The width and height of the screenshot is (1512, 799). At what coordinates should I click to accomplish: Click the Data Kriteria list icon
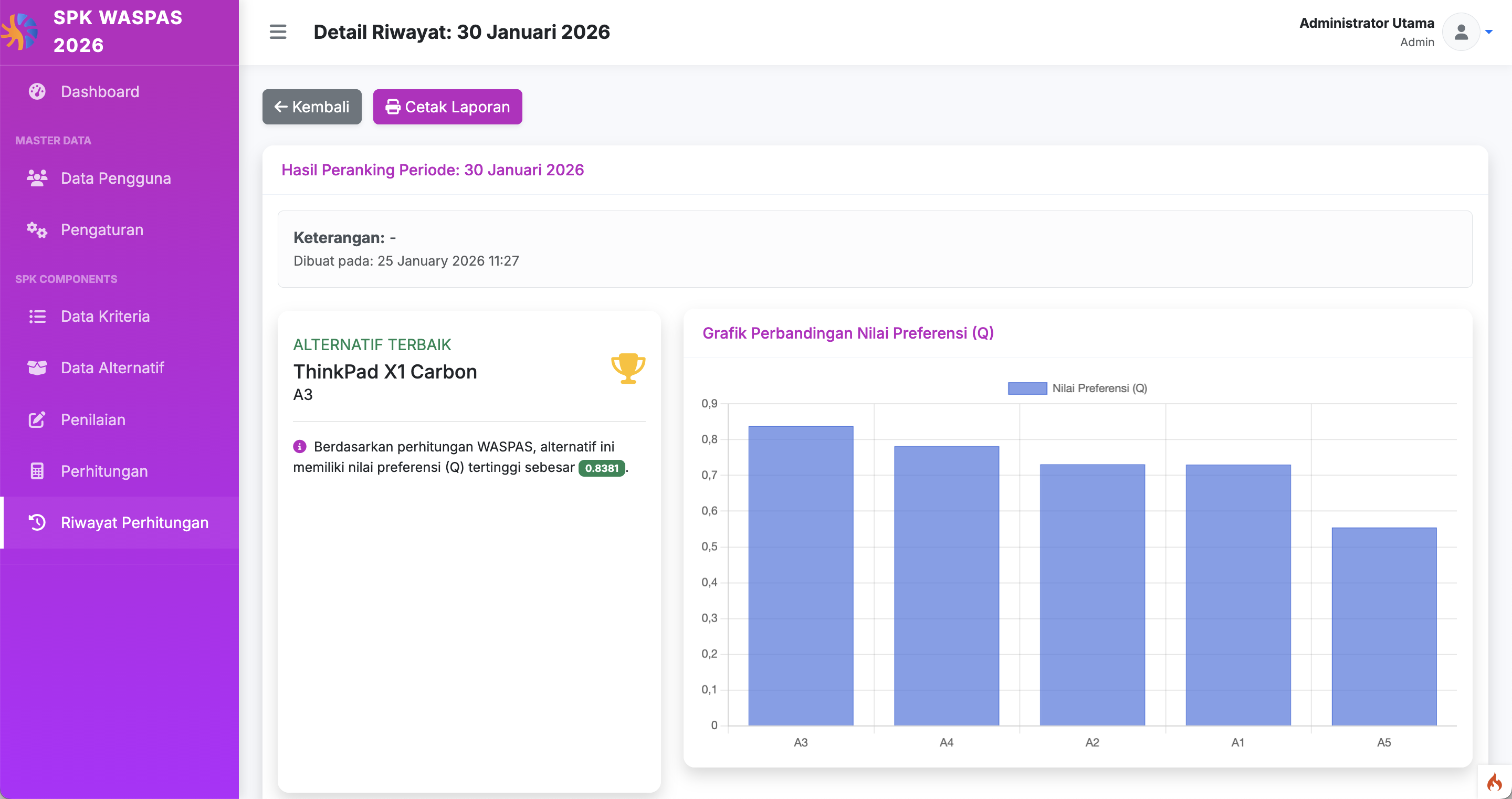[x=37, y=317]
